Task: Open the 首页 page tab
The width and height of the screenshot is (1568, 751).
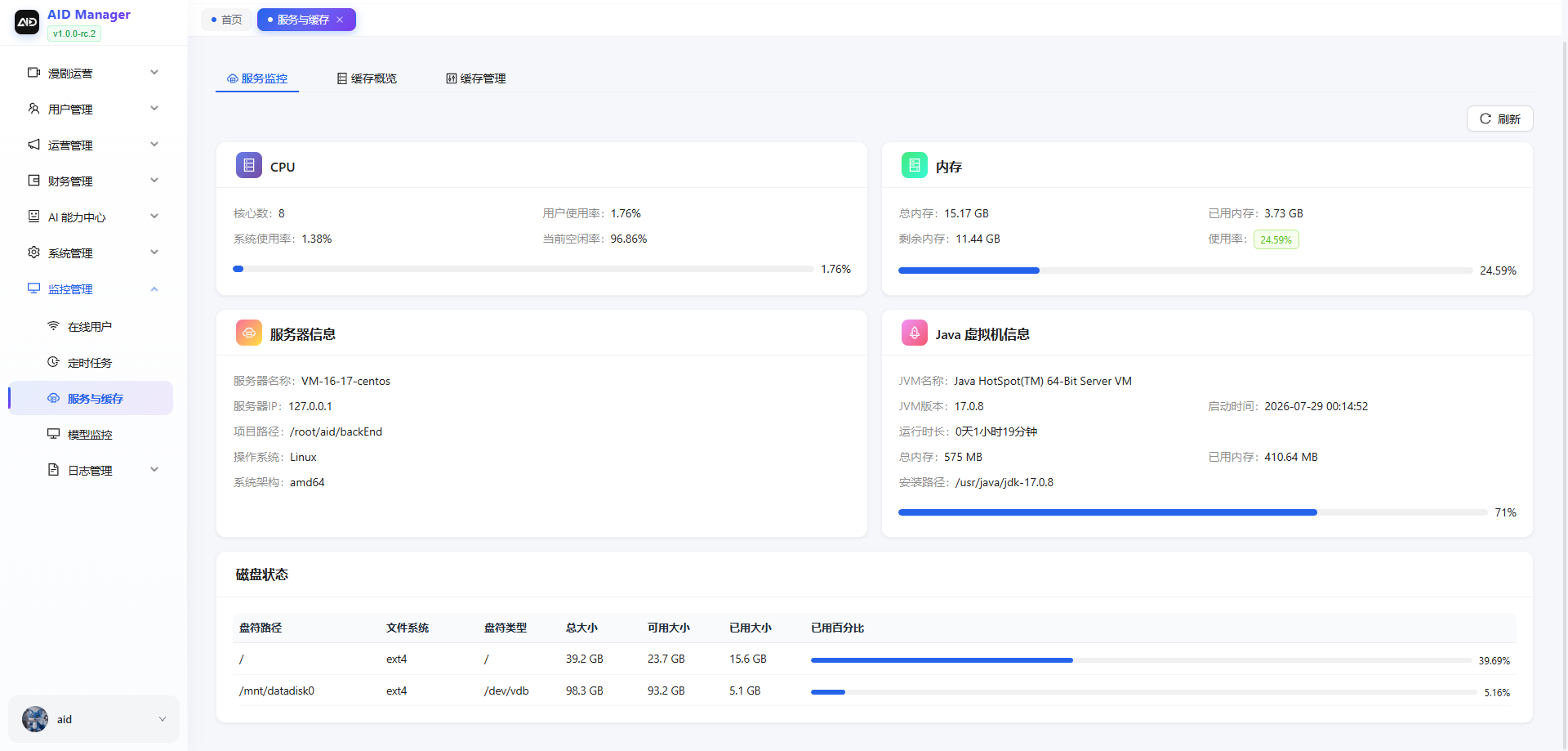Action: point(226,20)
